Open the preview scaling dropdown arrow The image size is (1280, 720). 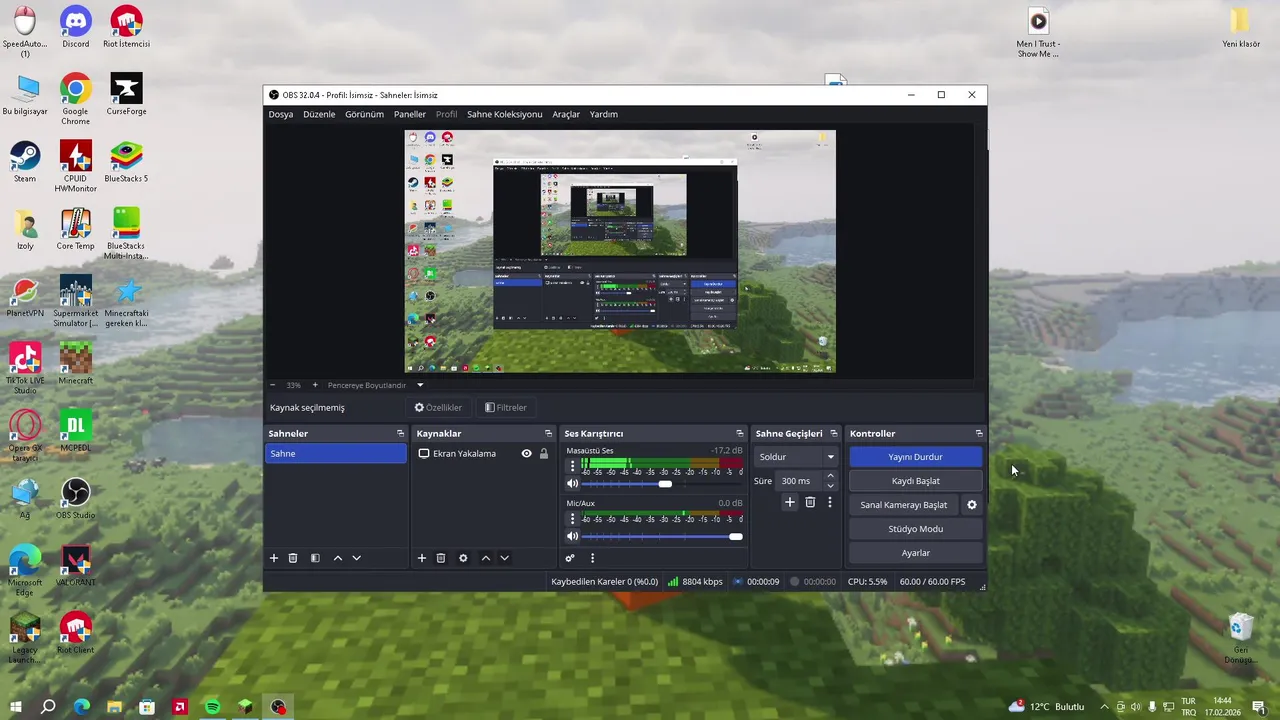point(420,385)
